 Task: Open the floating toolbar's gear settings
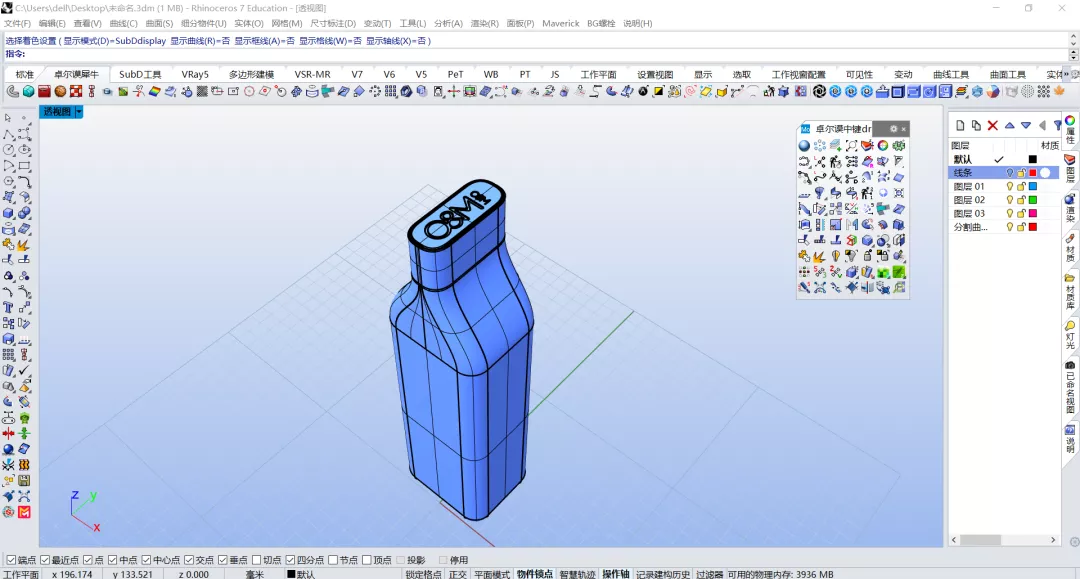(x=893, y=129)
